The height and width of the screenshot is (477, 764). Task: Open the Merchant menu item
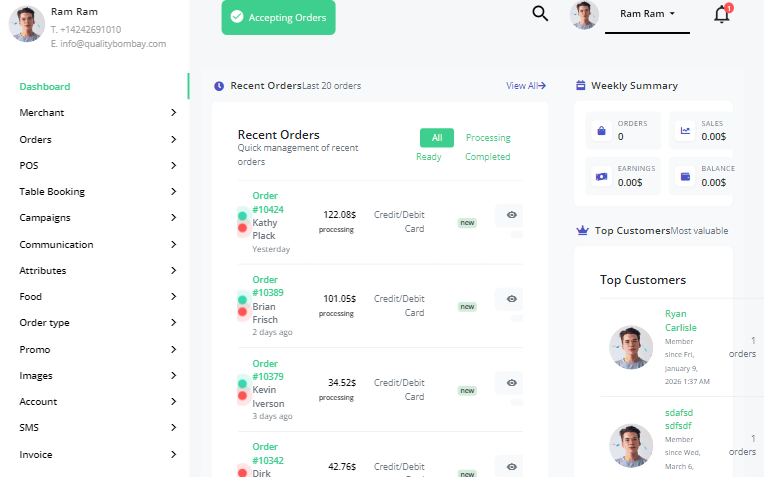point(42,113)
